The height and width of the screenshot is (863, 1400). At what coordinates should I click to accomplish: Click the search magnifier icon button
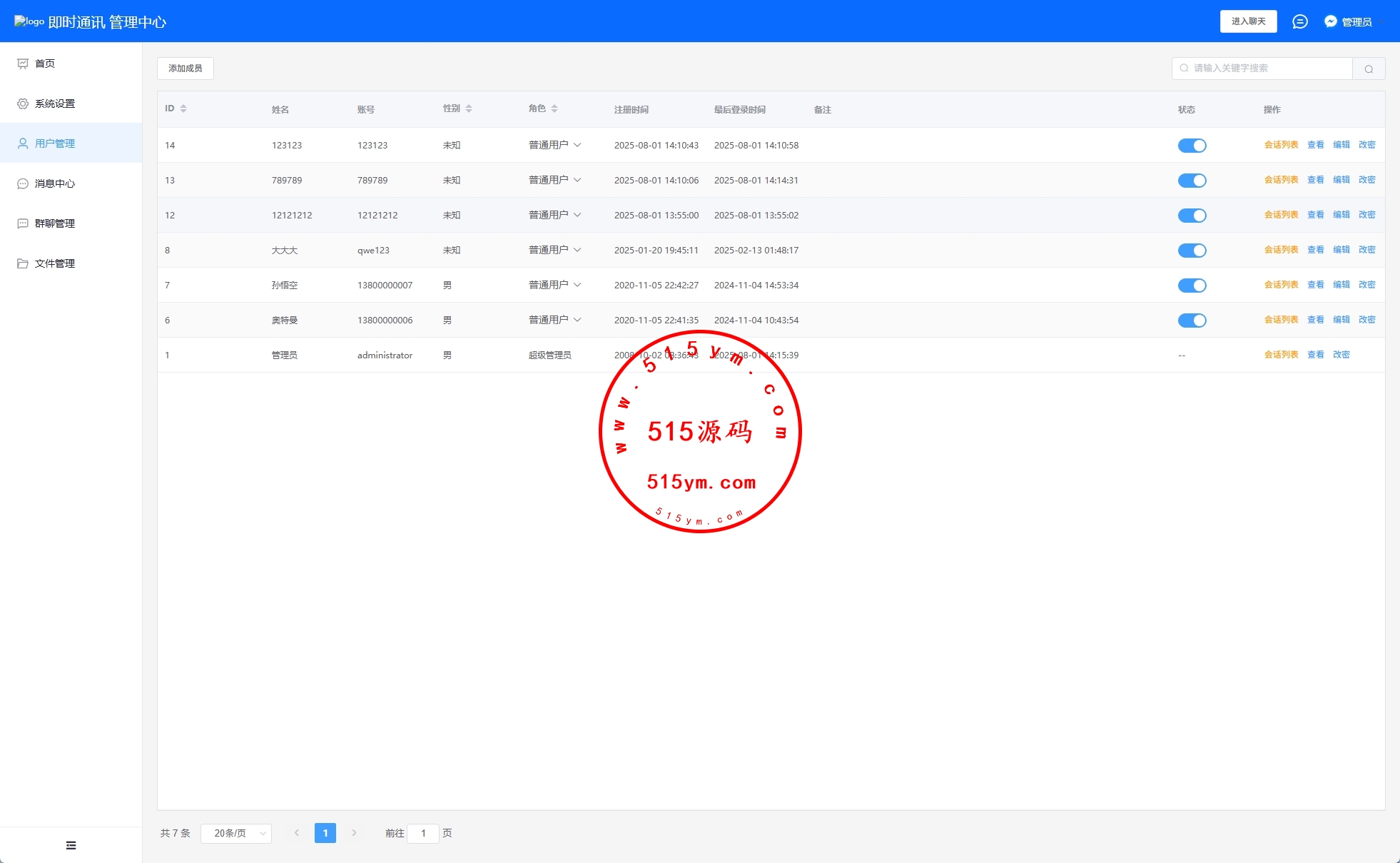tap(1369, 69)
